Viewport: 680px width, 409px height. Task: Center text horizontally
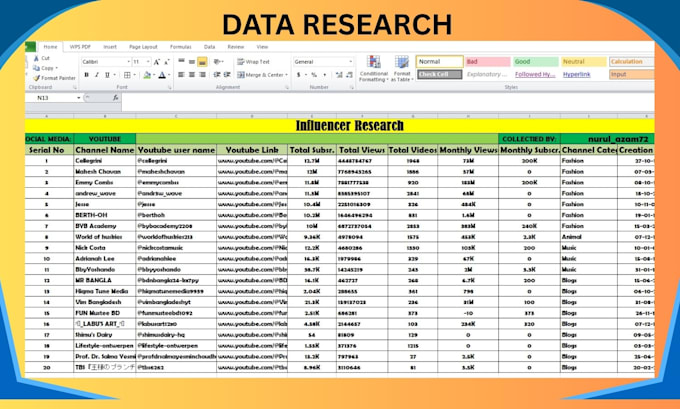(x=192, y=75)
